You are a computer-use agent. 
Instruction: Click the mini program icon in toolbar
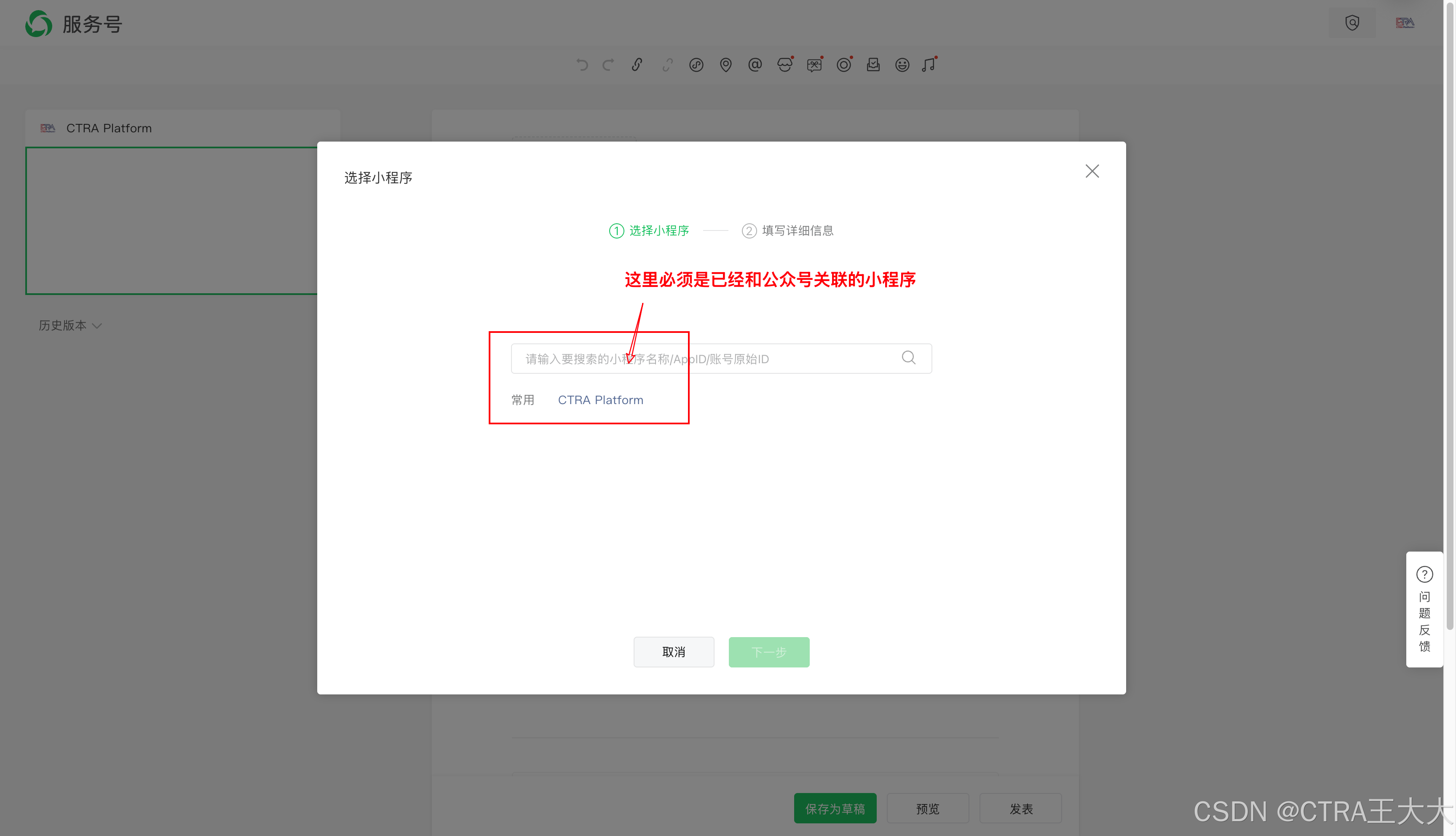coord(696,65)
